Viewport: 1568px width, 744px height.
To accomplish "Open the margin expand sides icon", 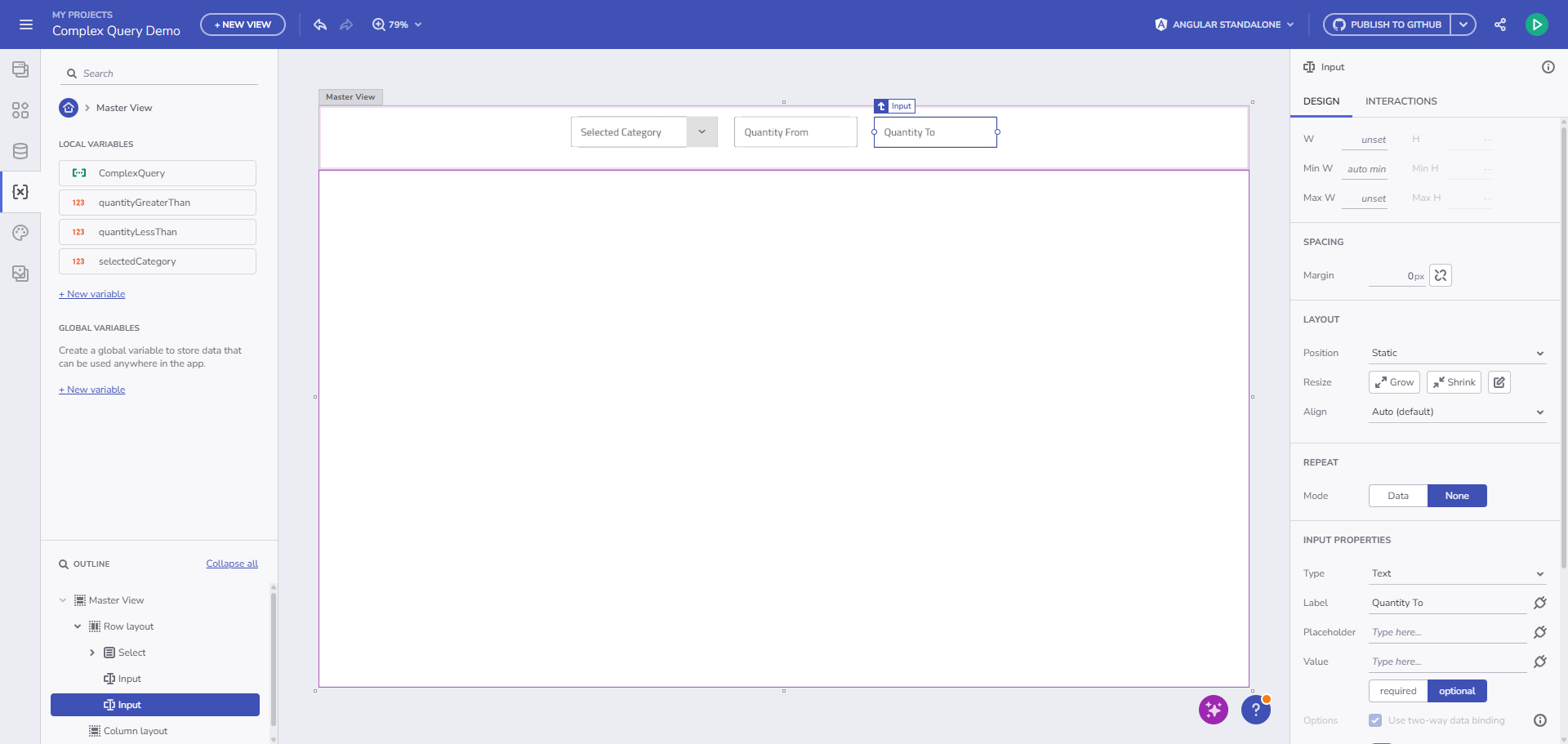I will (x=1441, y=275).
